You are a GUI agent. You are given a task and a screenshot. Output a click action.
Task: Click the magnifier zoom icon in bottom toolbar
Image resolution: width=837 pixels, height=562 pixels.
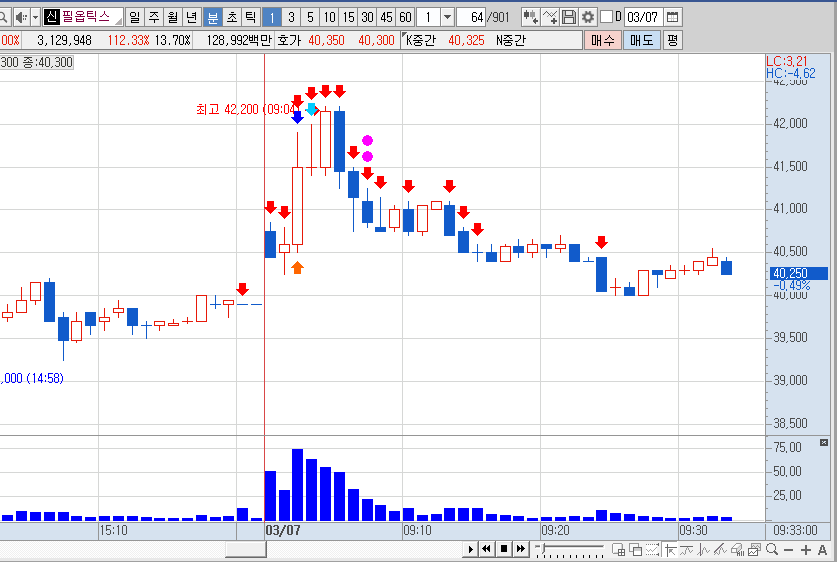point(772,549)
